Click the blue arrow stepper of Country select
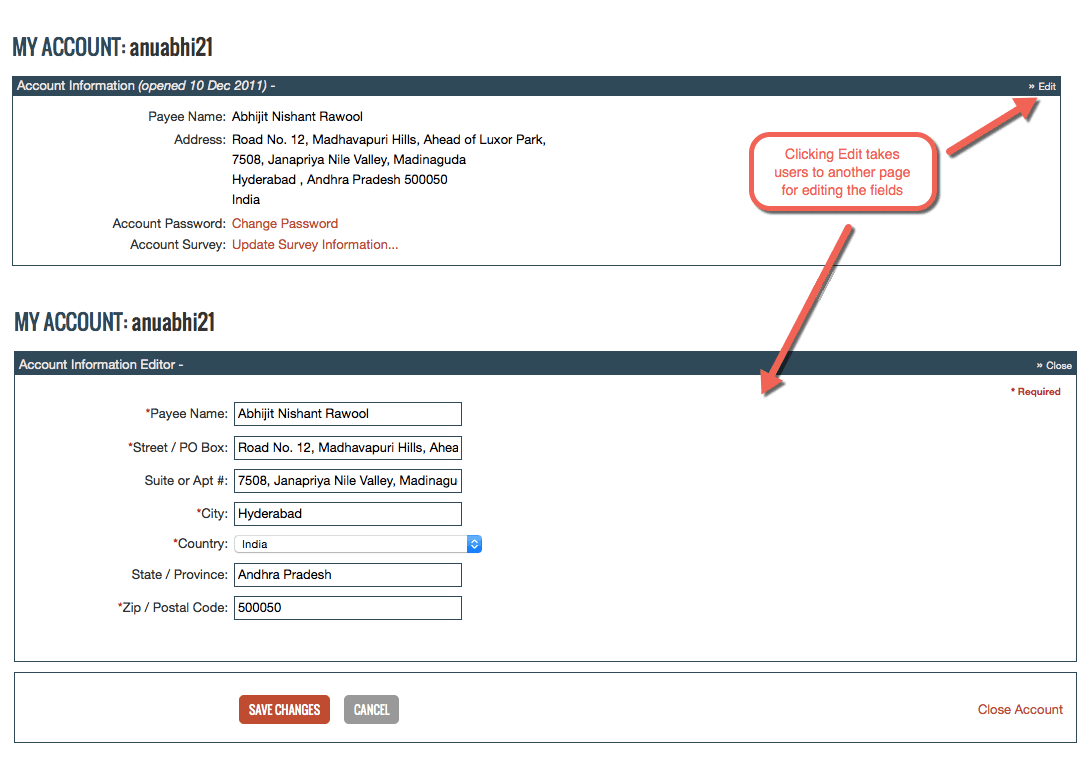1084x764 pixels. (474, 544)
